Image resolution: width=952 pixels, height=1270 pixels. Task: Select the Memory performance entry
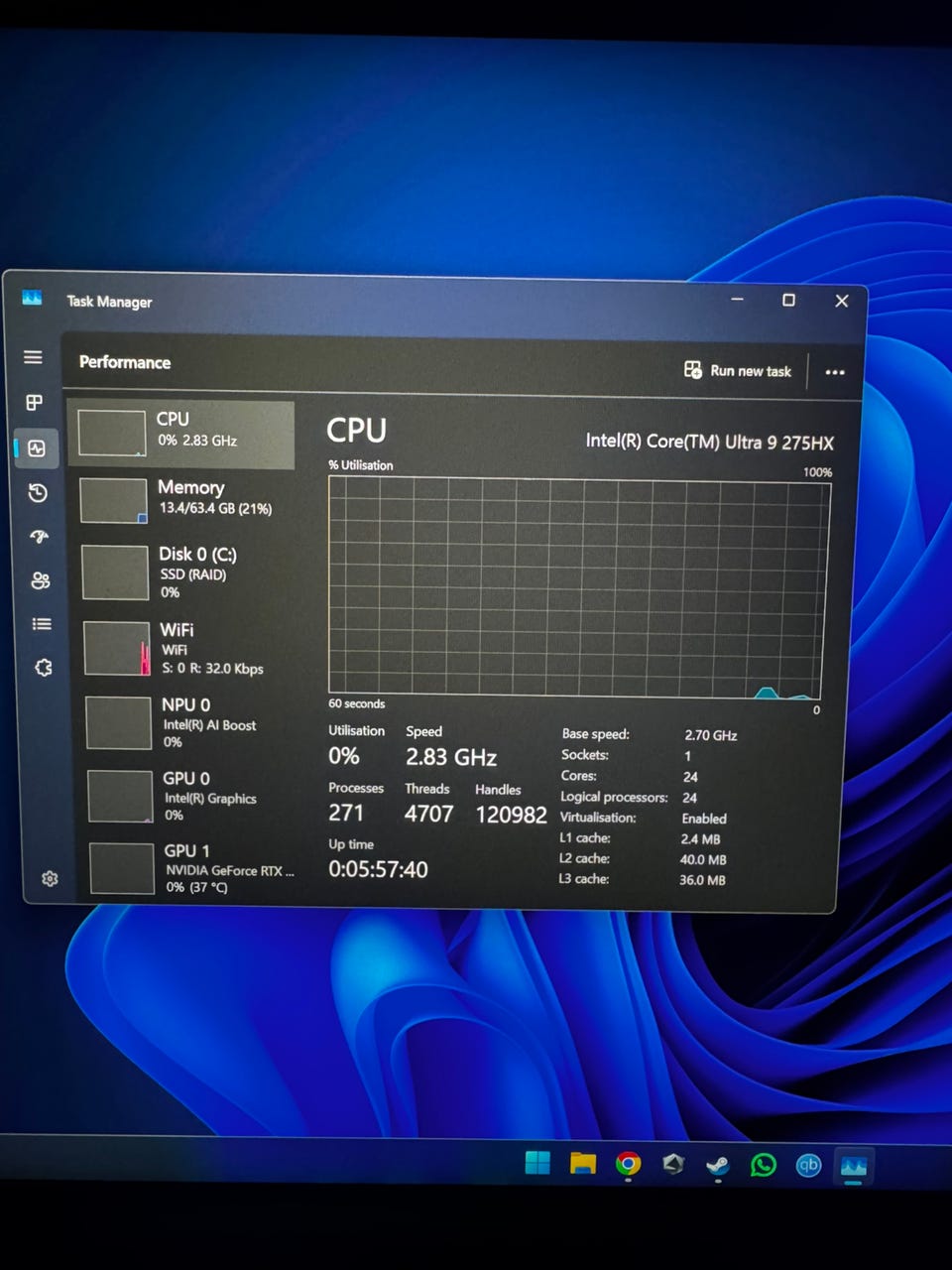click(183, 499)
